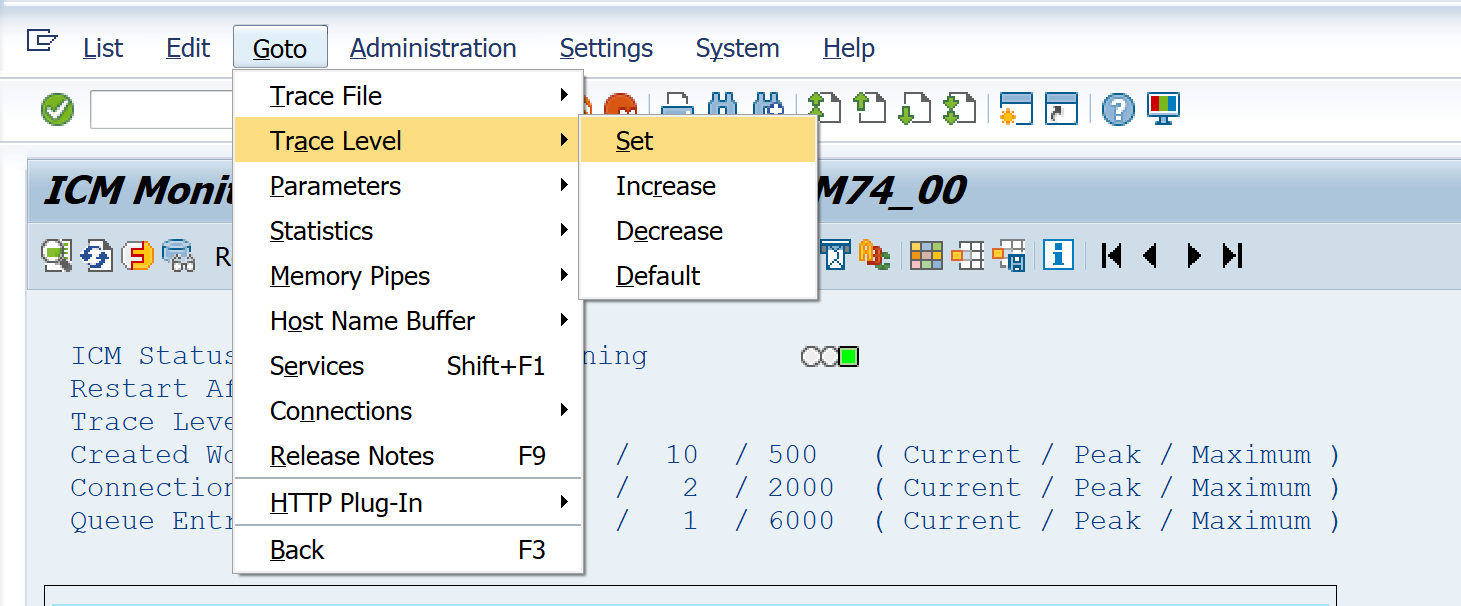This screenshot has height=606, width=1461.
Task: Jump to last page arrow icon
Action: (1233, 256)
